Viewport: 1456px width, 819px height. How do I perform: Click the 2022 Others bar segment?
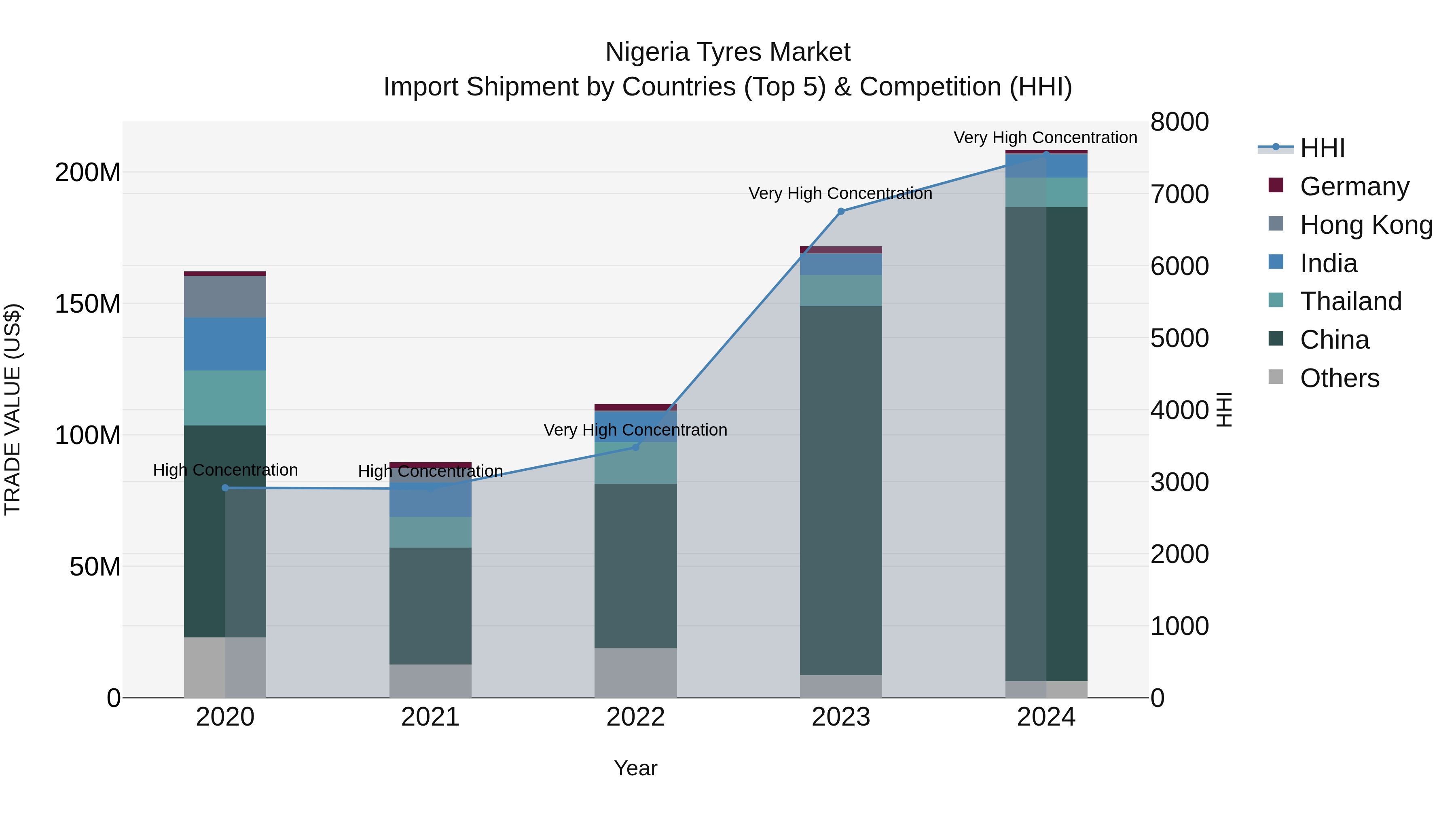point(635,673)
